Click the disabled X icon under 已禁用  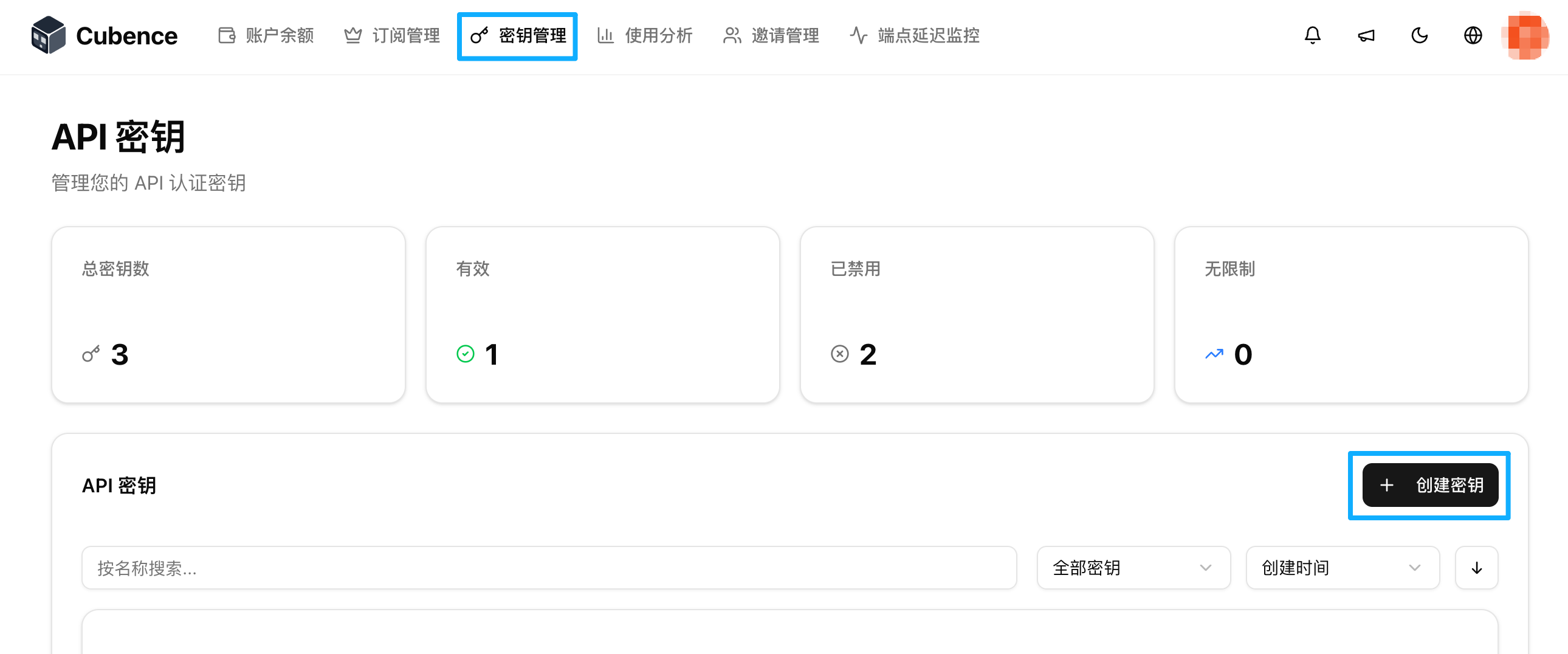click(839, 354)
